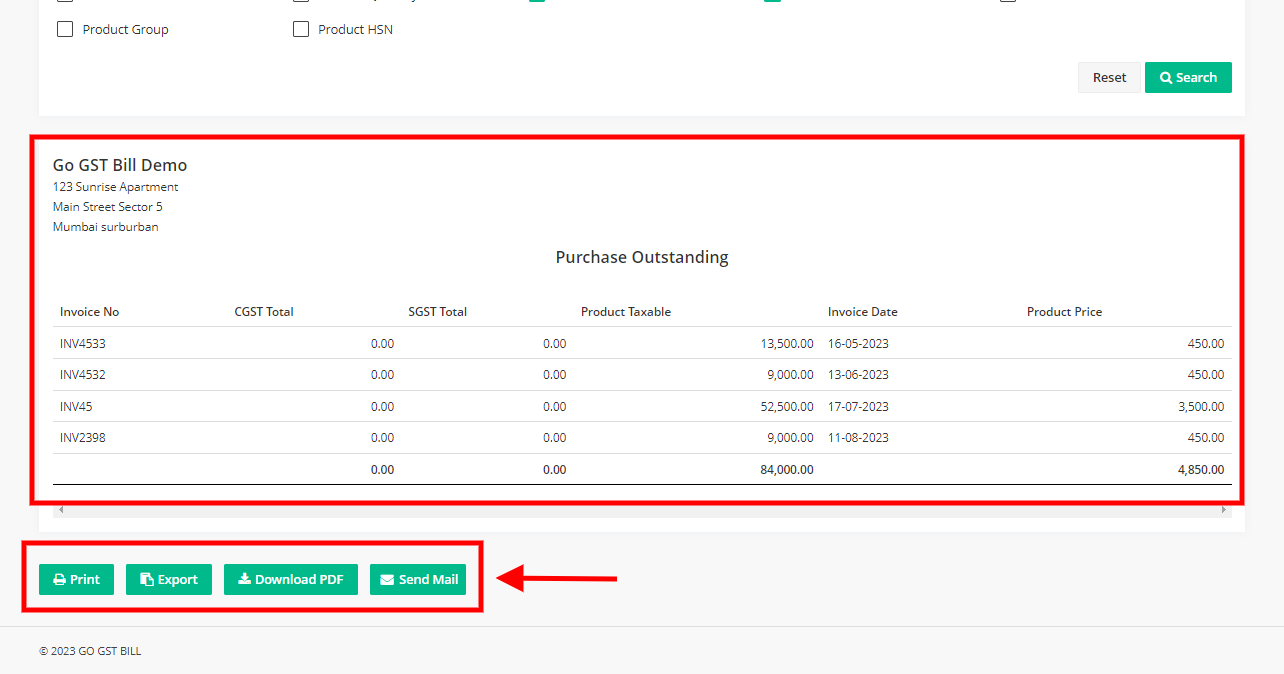1284x674 pixels.
Task: Click the CGST Total column header
Action: click(x=264, y=312)
